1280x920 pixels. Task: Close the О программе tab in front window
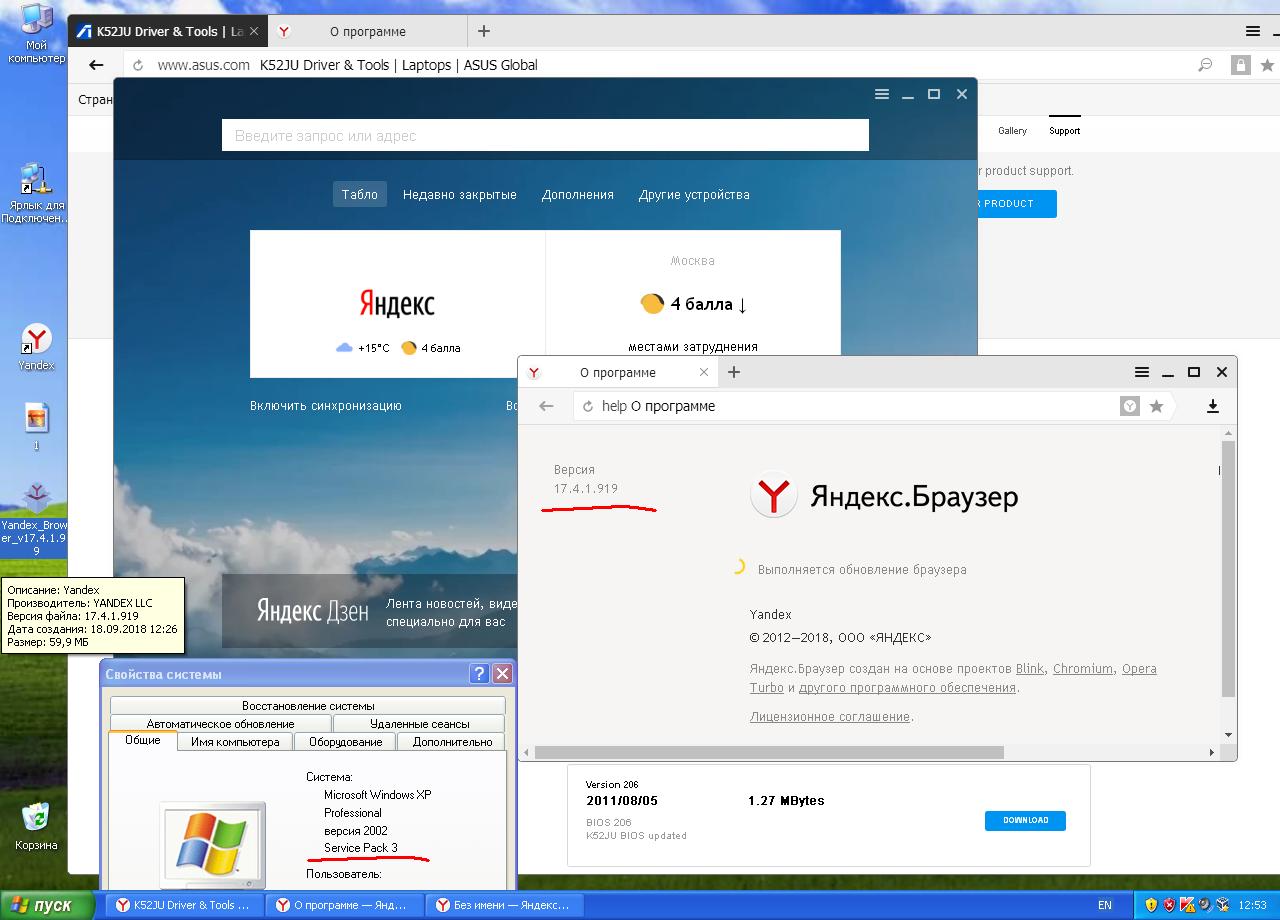(704, 372)
